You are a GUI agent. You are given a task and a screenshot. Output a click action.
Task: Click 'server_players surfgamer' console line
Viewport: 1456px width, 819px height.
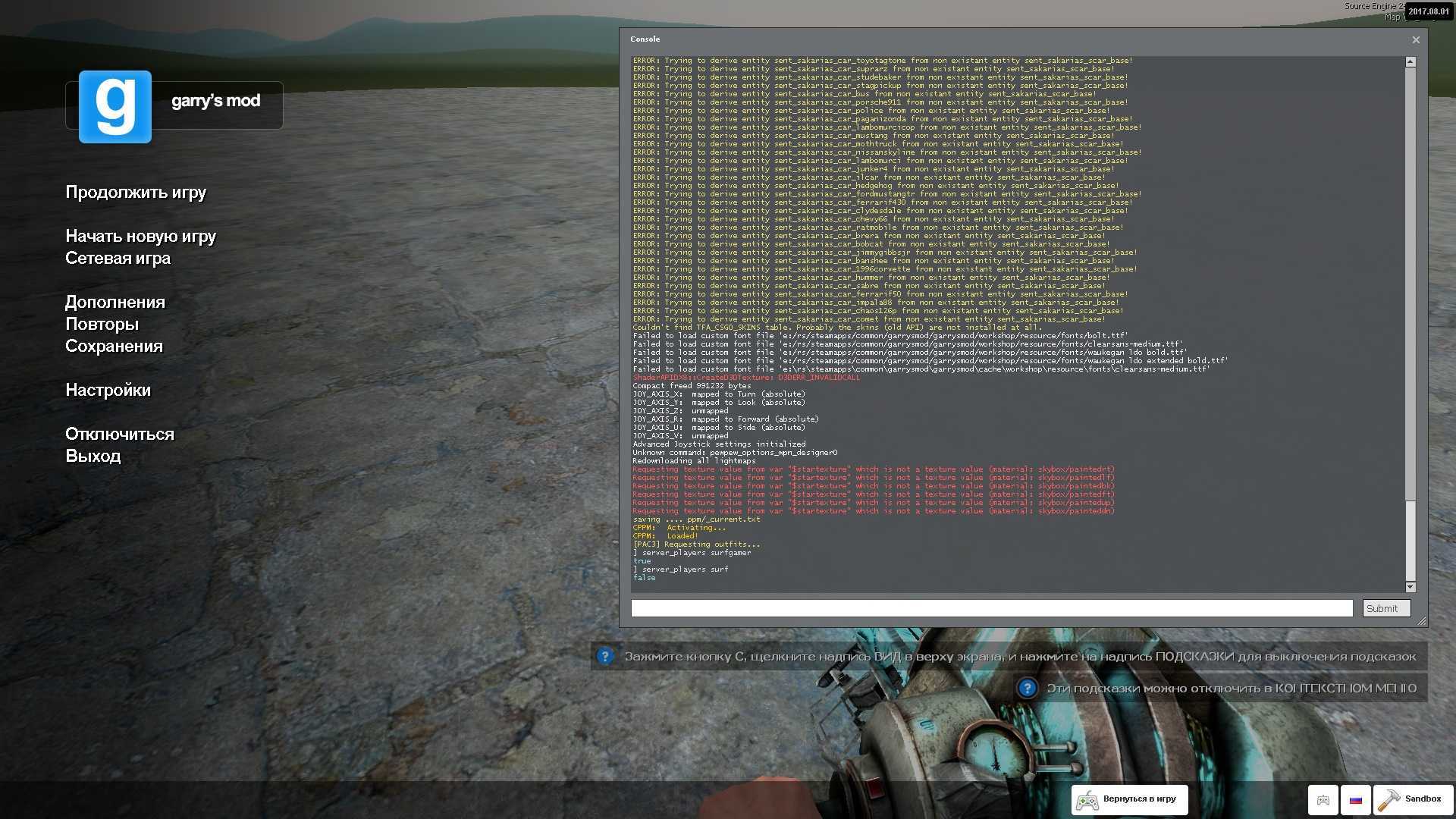692,553
